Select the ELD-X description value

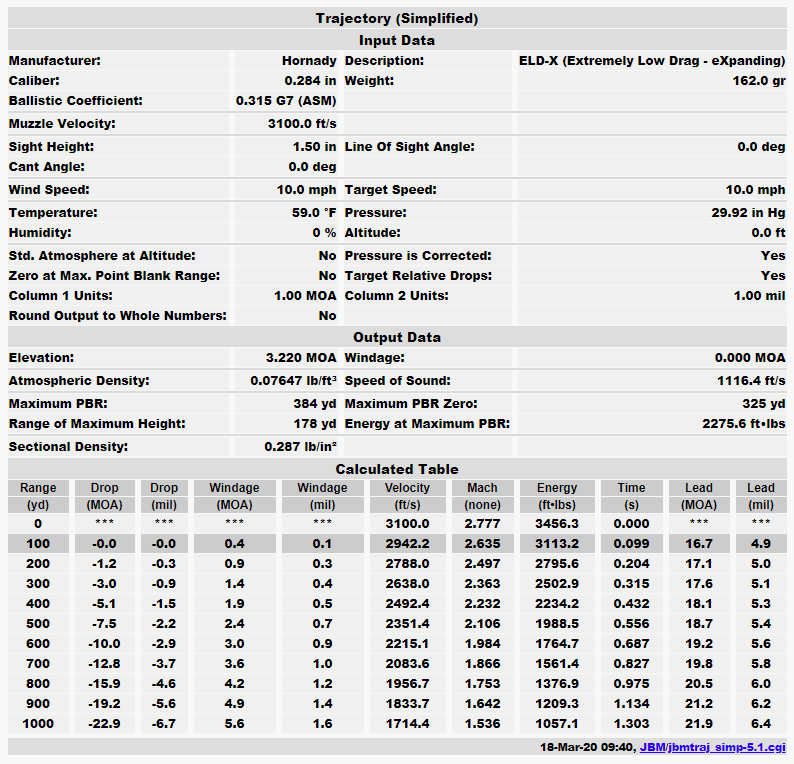coord(652,61)
